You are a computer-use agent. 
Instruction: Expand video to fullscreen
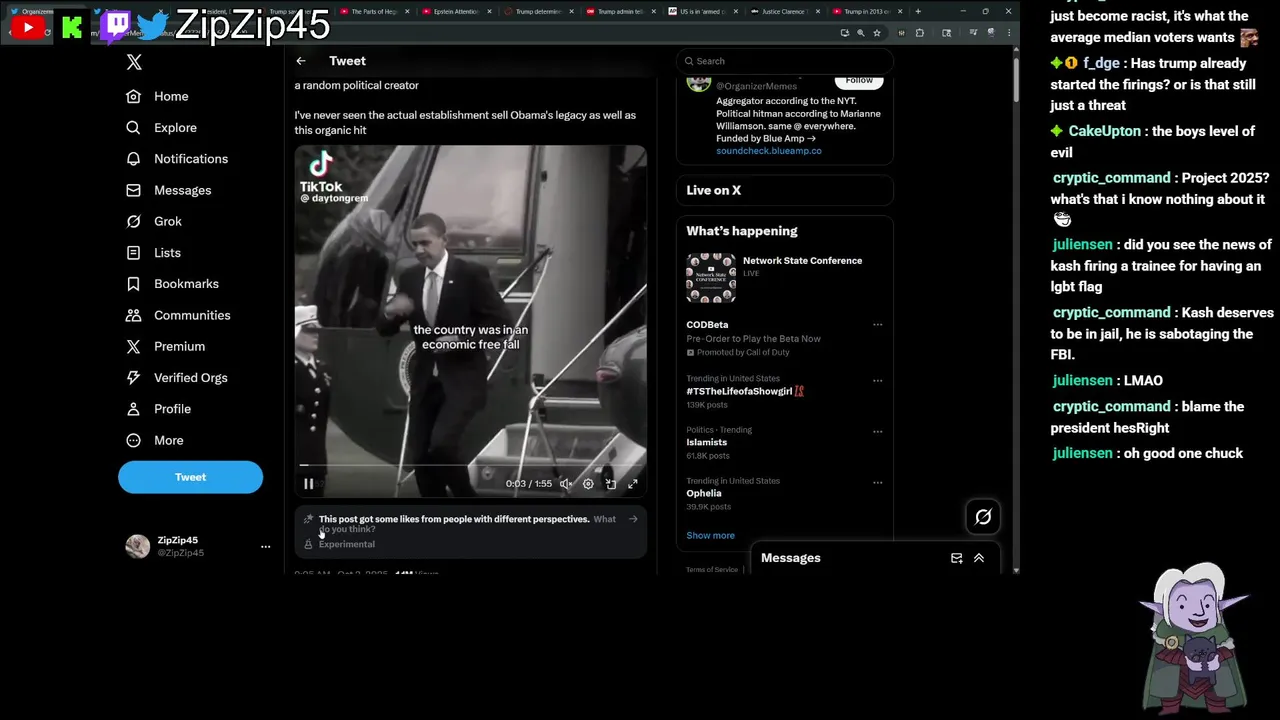tap(633, 484)
